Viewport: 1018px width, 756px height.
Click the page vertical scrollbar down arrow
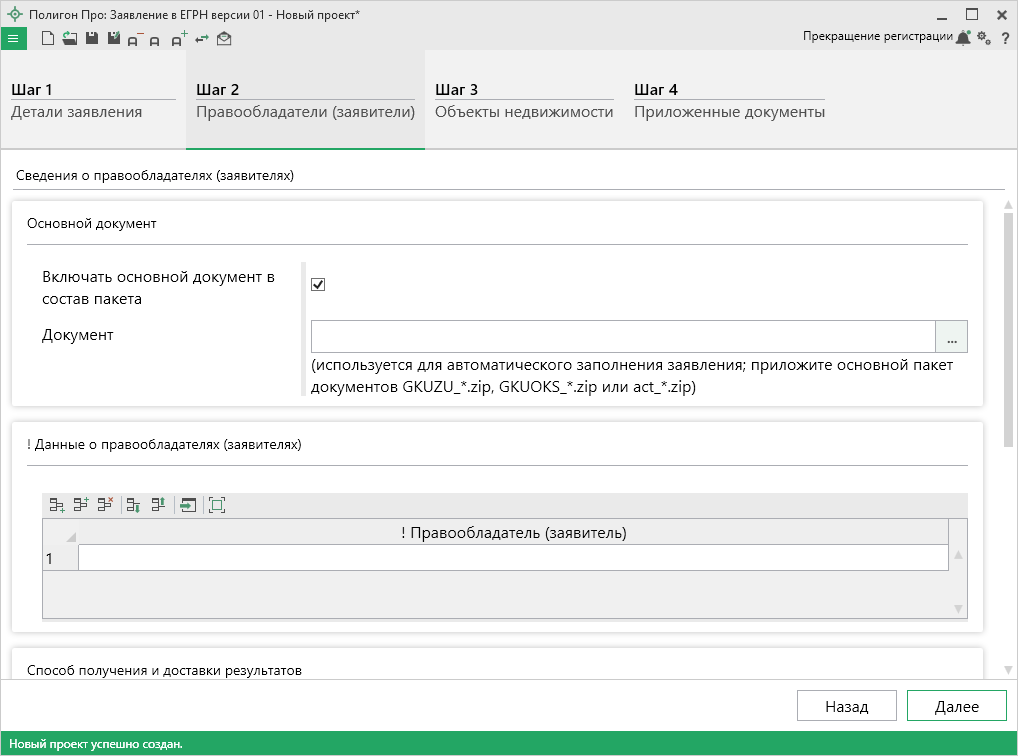[x=1008, y=668]
